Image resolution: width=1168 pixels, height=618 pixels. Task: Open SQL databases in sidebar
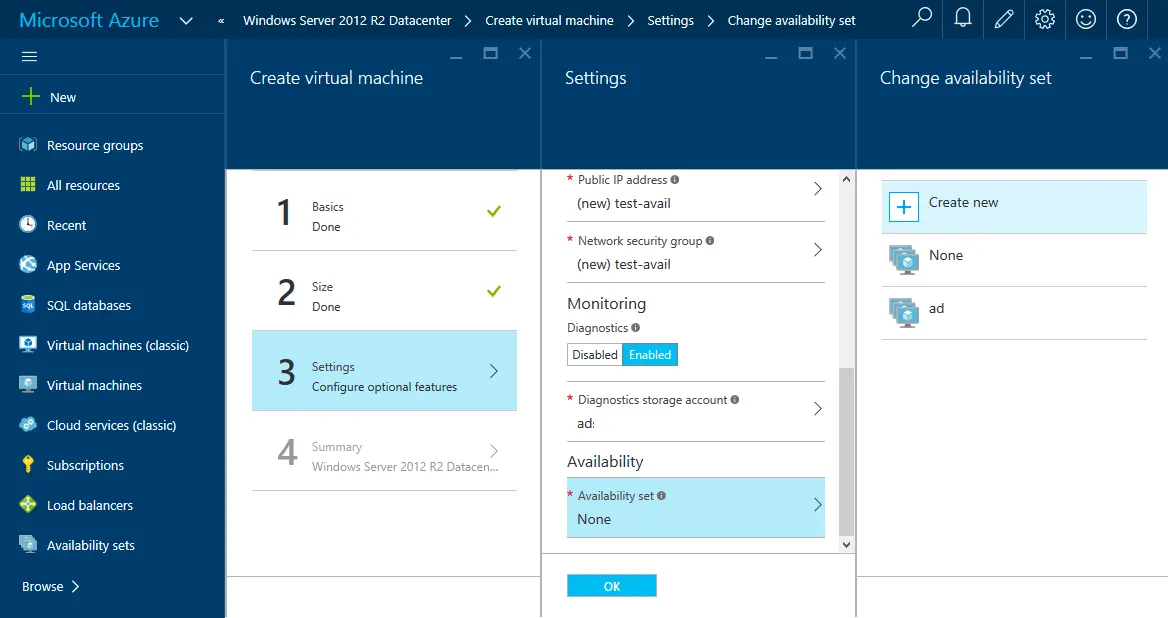(x=89, y=305)
